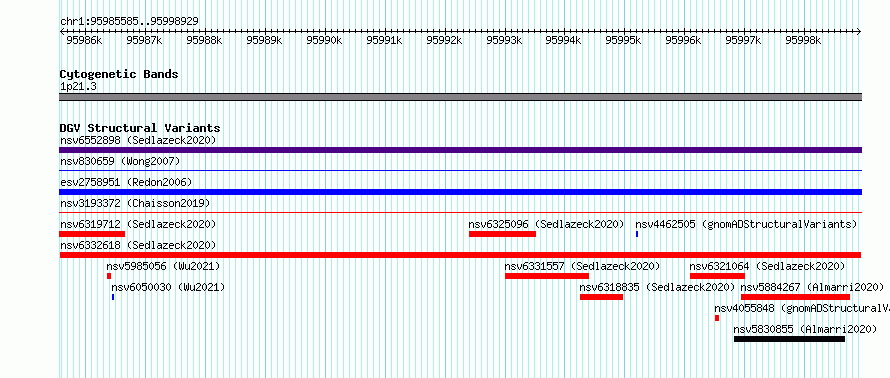
Task: Click the 95998k ruler tick label
Action: 803,40
